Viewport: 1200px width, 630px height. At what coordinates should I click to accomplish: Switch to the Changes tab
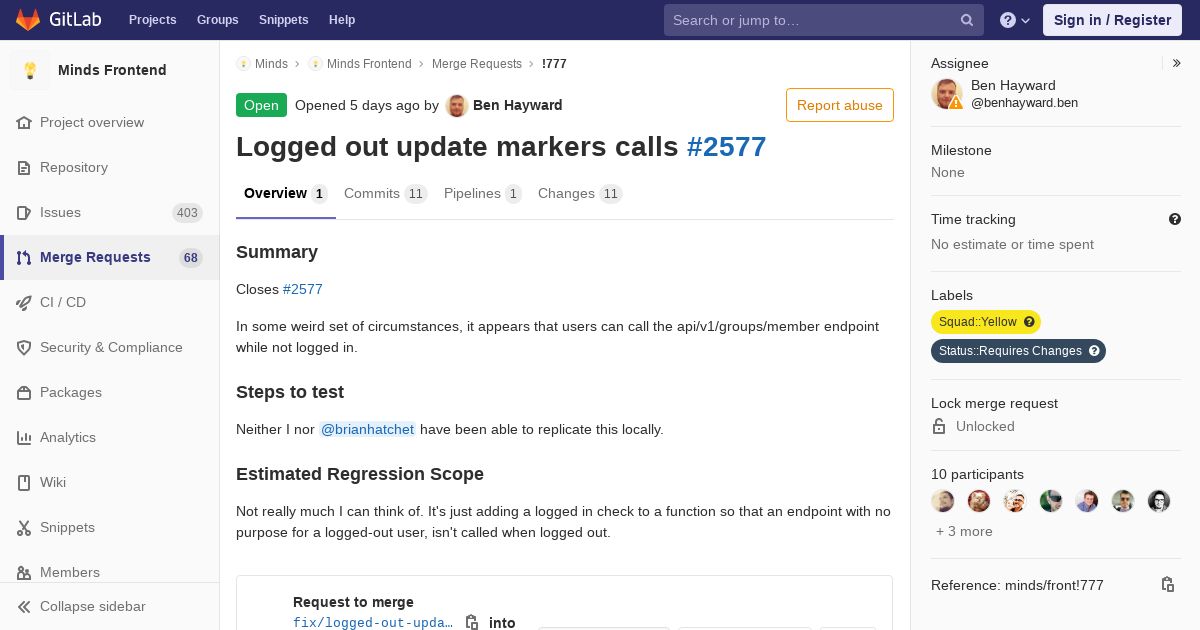click(x=580, y=194)
